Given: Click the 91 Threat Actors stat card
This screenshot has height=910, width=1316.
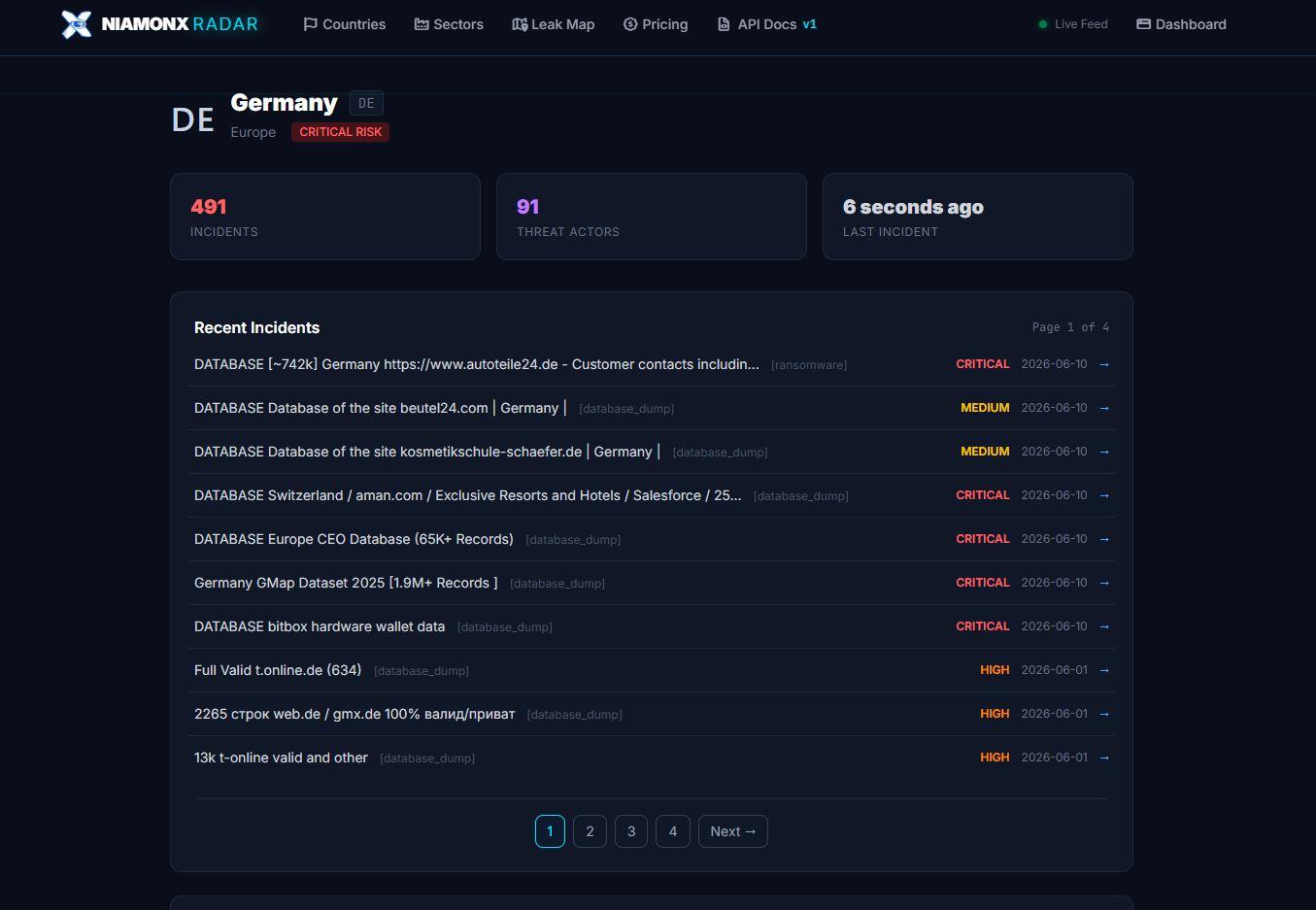Looking at the screenshot, I should 652,217.
